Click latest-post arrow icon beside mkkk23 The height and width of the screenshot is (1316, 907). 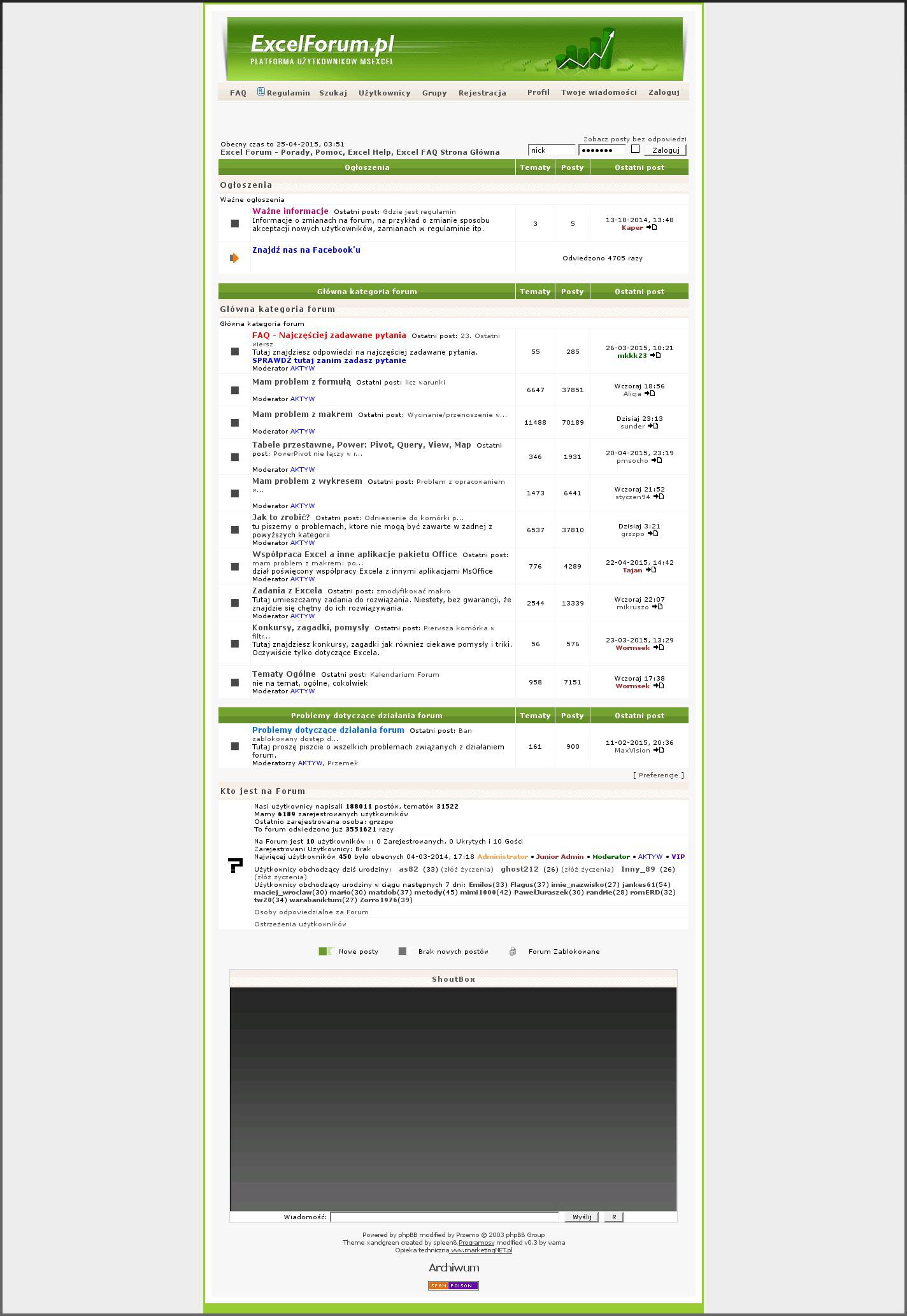655,355
